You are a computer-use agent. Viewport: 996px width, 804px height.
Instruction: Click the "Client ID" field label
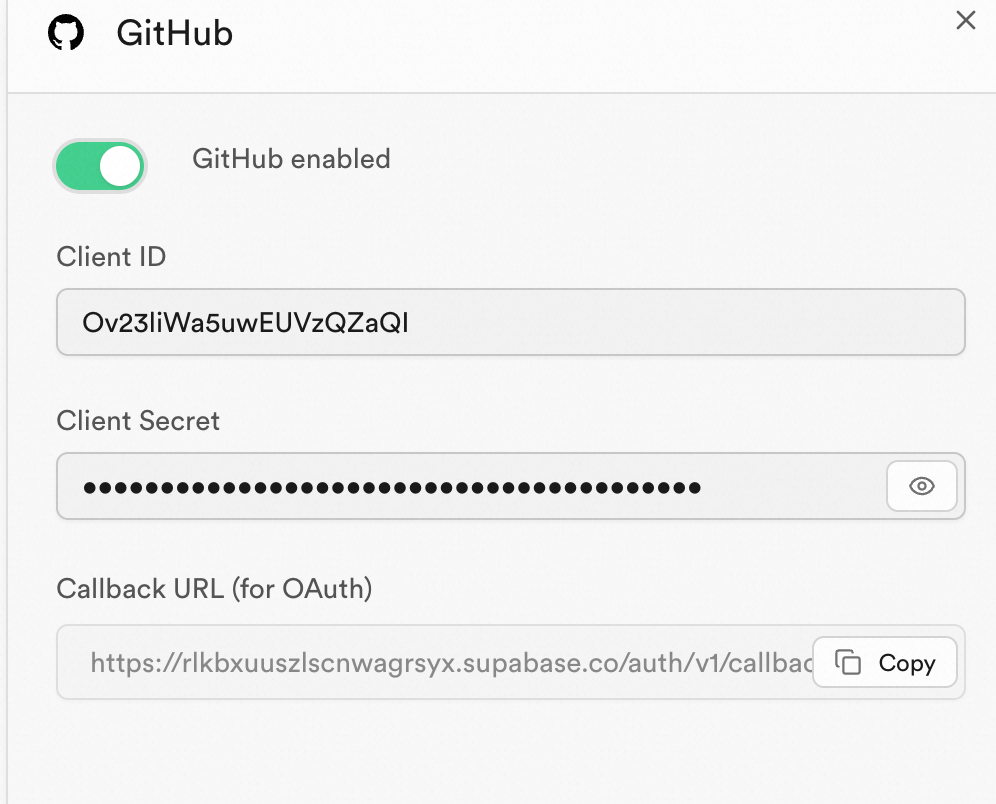coord(111,257)
